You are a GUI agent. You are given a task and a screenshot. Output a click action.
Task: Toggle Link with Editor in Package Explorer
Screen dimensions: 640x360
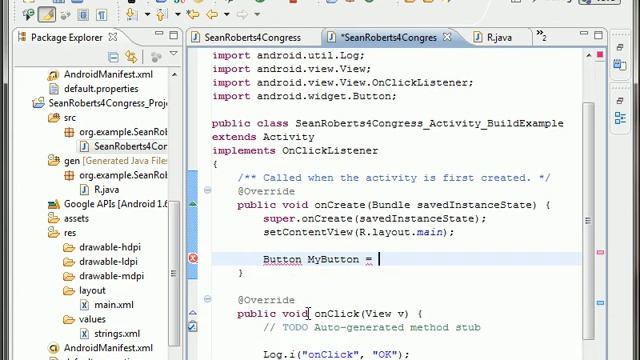point(131,57)
